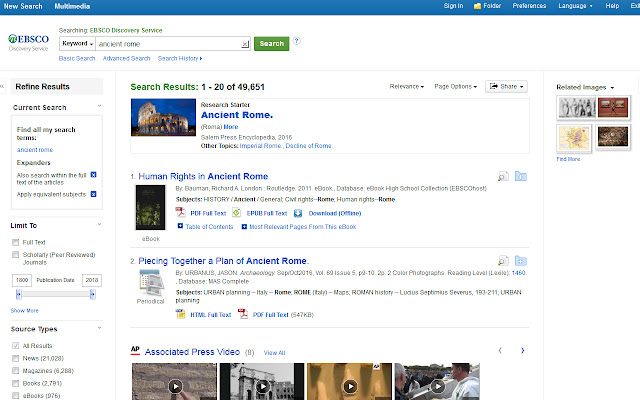This screenshot has width=640, height=400.
Task: Switch to Advanced Search
Action: (127, 59)
